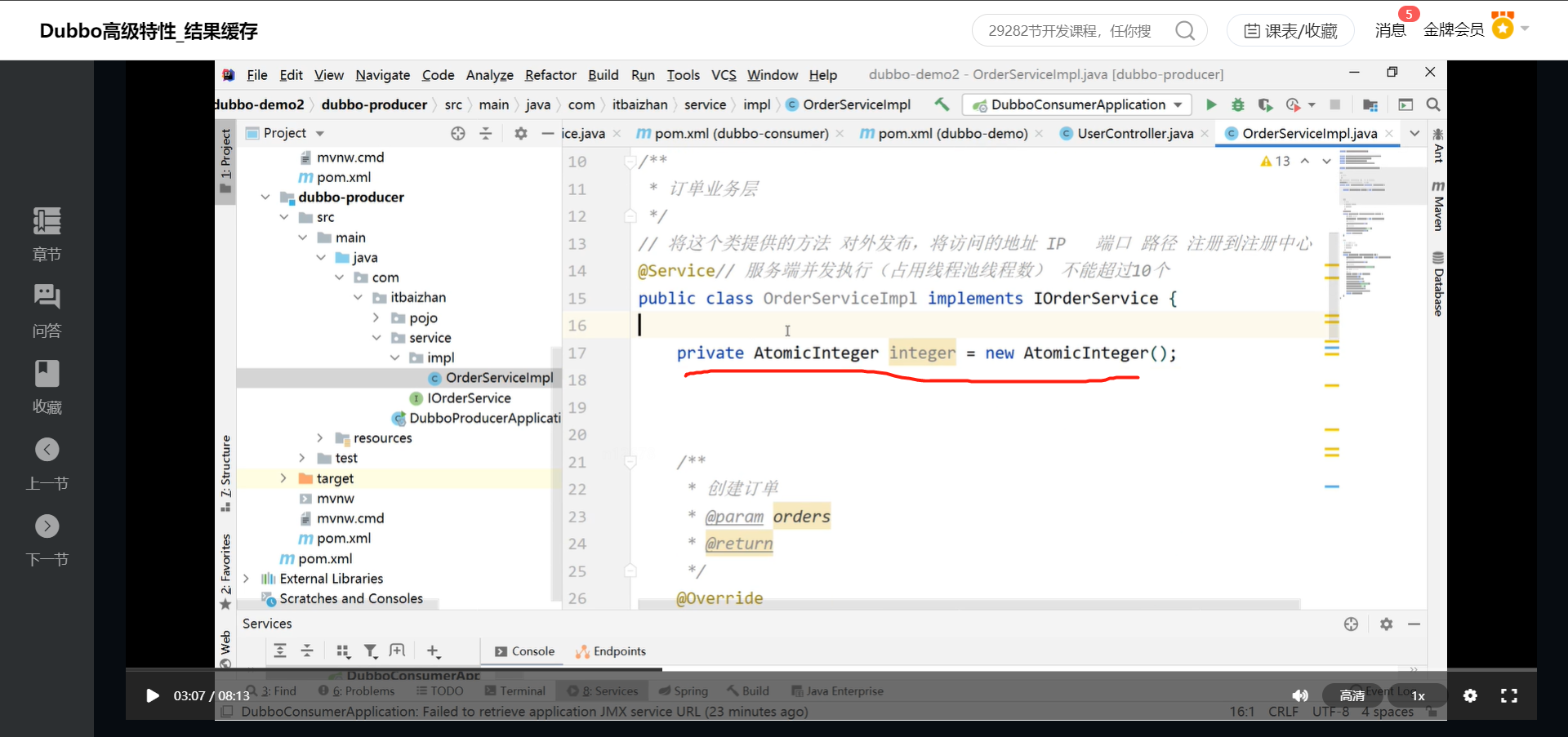The height and width of the screenshot is (737, 1568).
Task: Click the 13 warnings inspection indicator
Action: coord(1275,161)
